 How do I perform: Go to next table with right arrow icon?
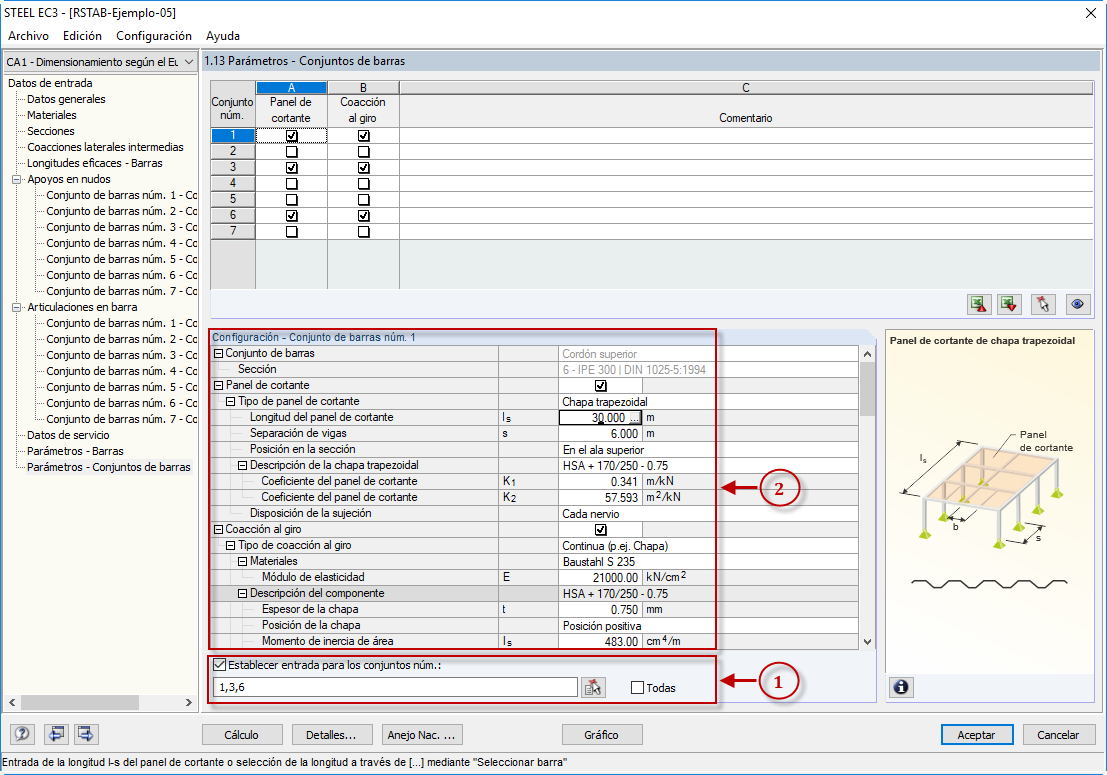click(85, 734)
